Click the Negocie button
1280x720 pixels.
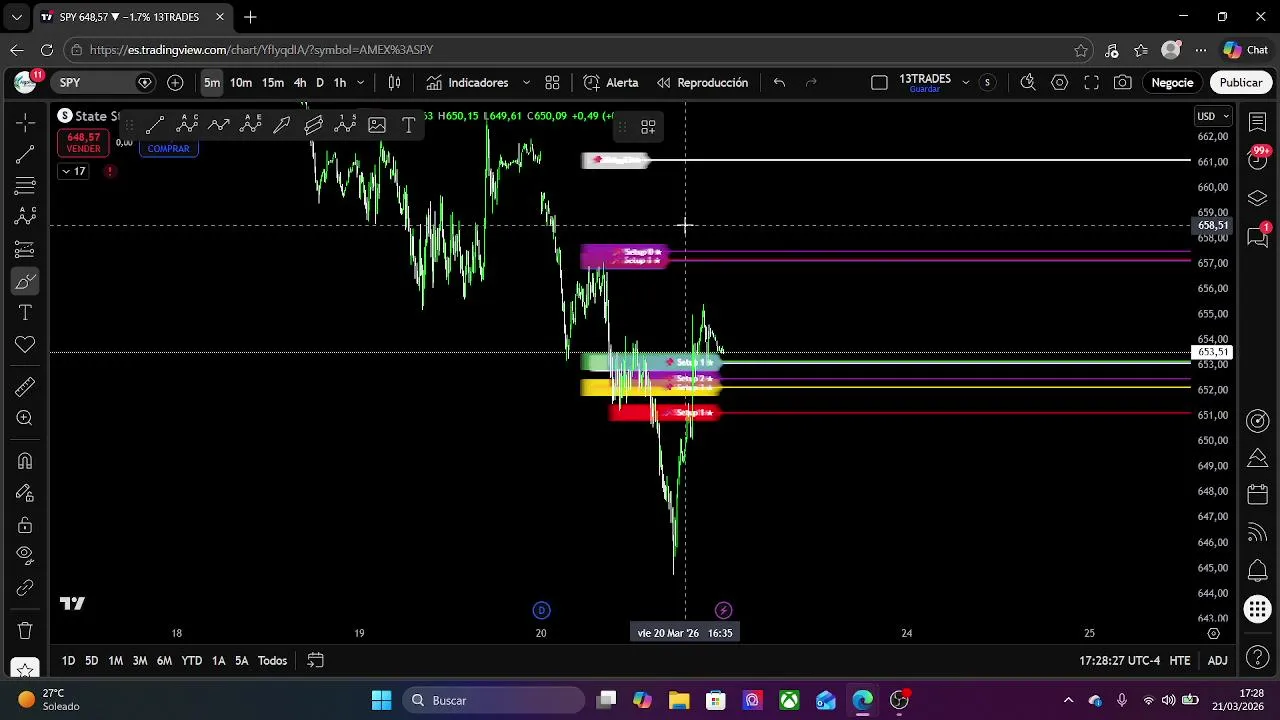click(1172, 83)
